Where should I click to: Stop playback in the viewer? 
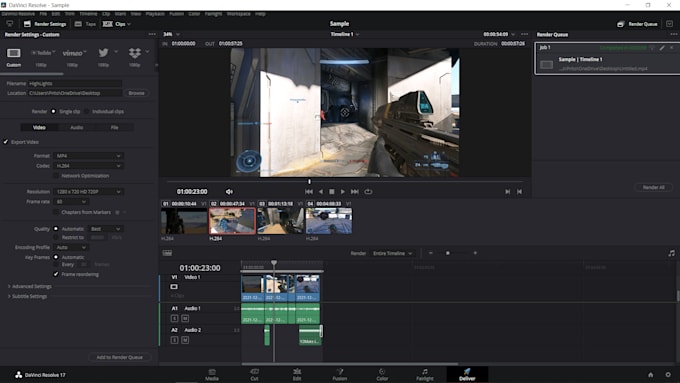332,192
